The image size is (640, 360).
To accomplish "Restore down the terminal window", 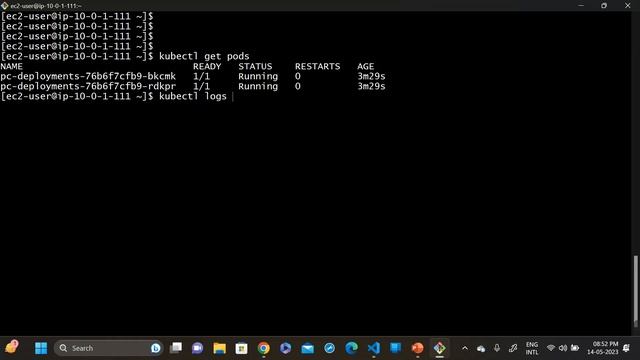I will tap(604, 6).
